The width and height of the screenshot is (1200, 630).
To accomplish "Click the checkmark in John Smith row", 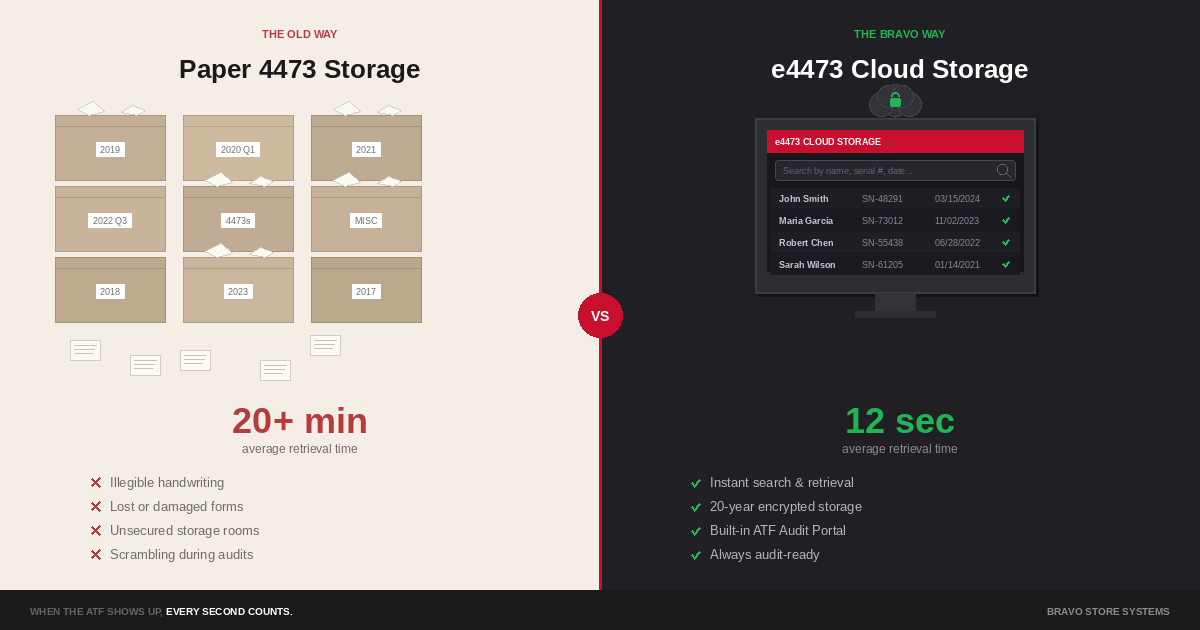I will pos(1006,199).
